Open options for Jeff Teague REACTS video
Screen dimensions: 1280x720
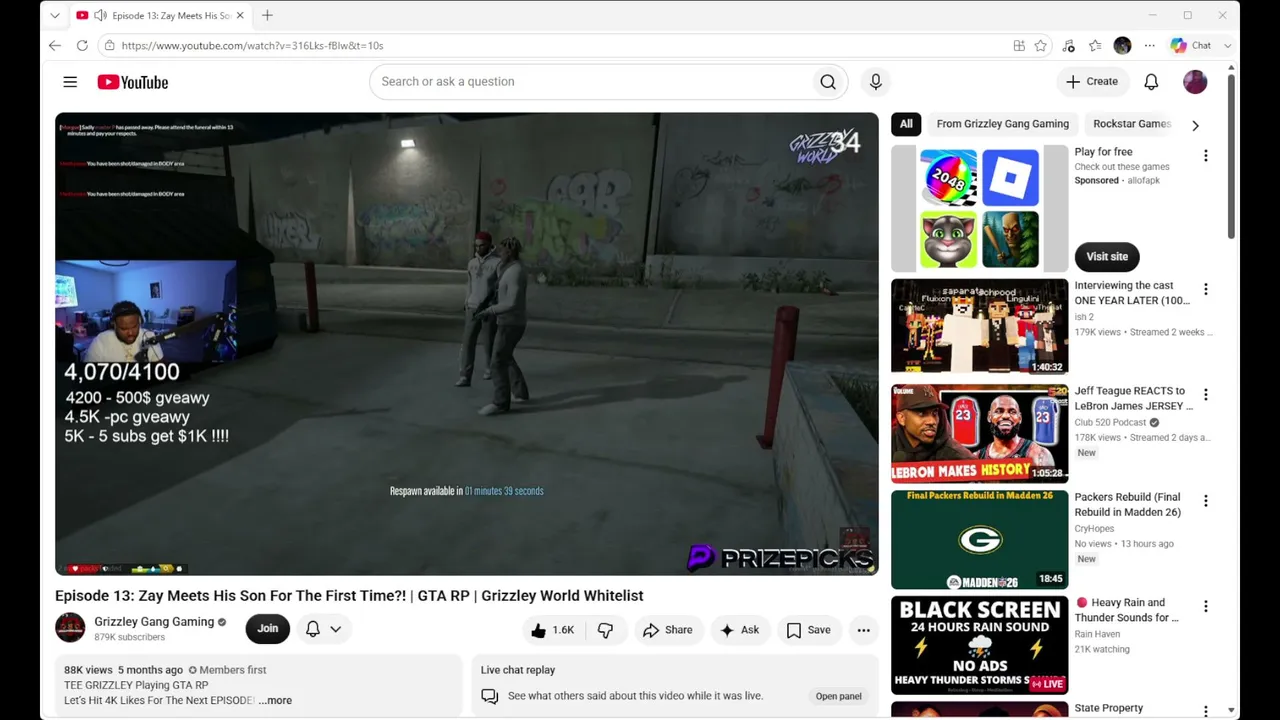[1206, 395]
